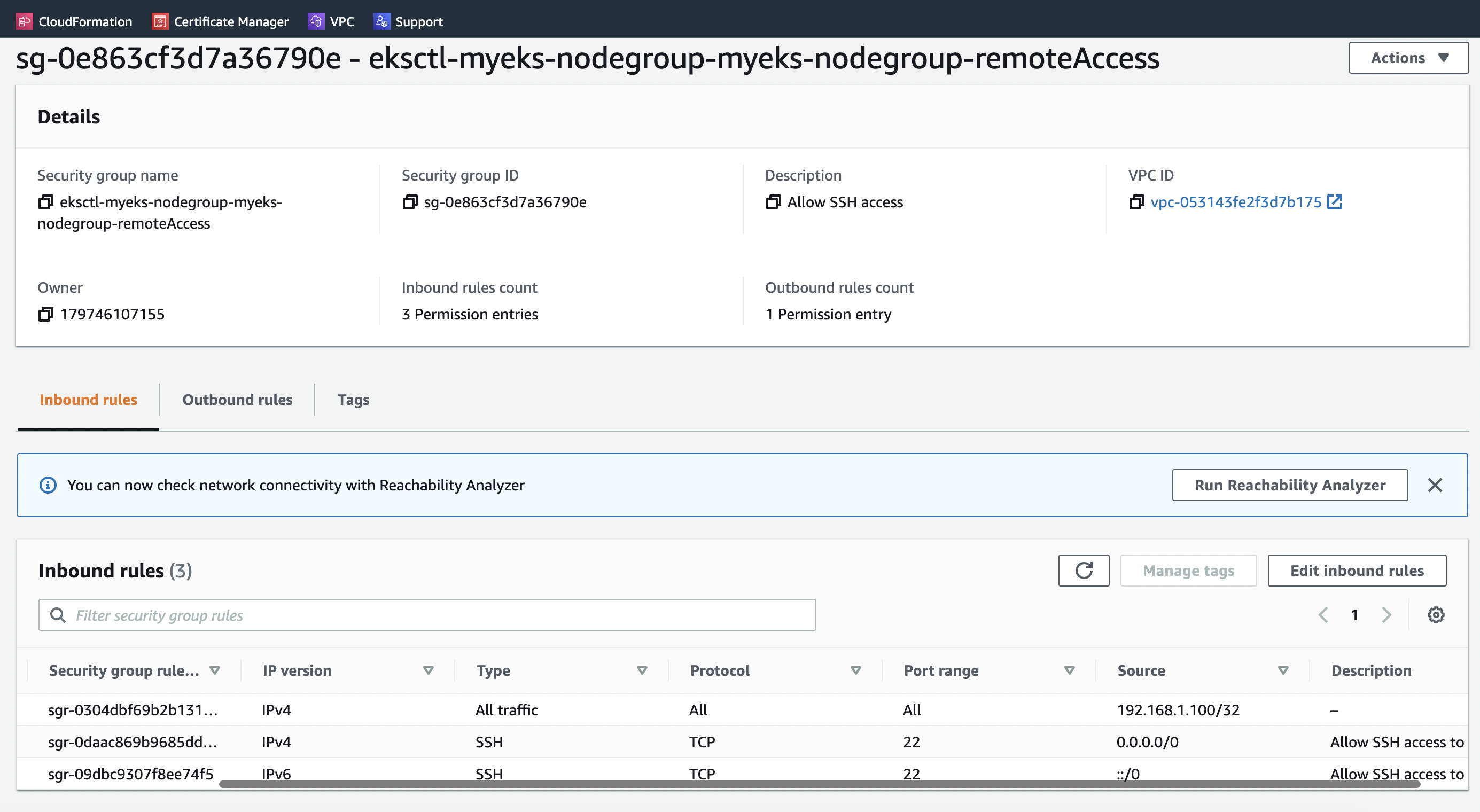Open the CloudFormation shortcut
The height and width of the screenshot is (812, 1480).
click(x=75, y=21)
